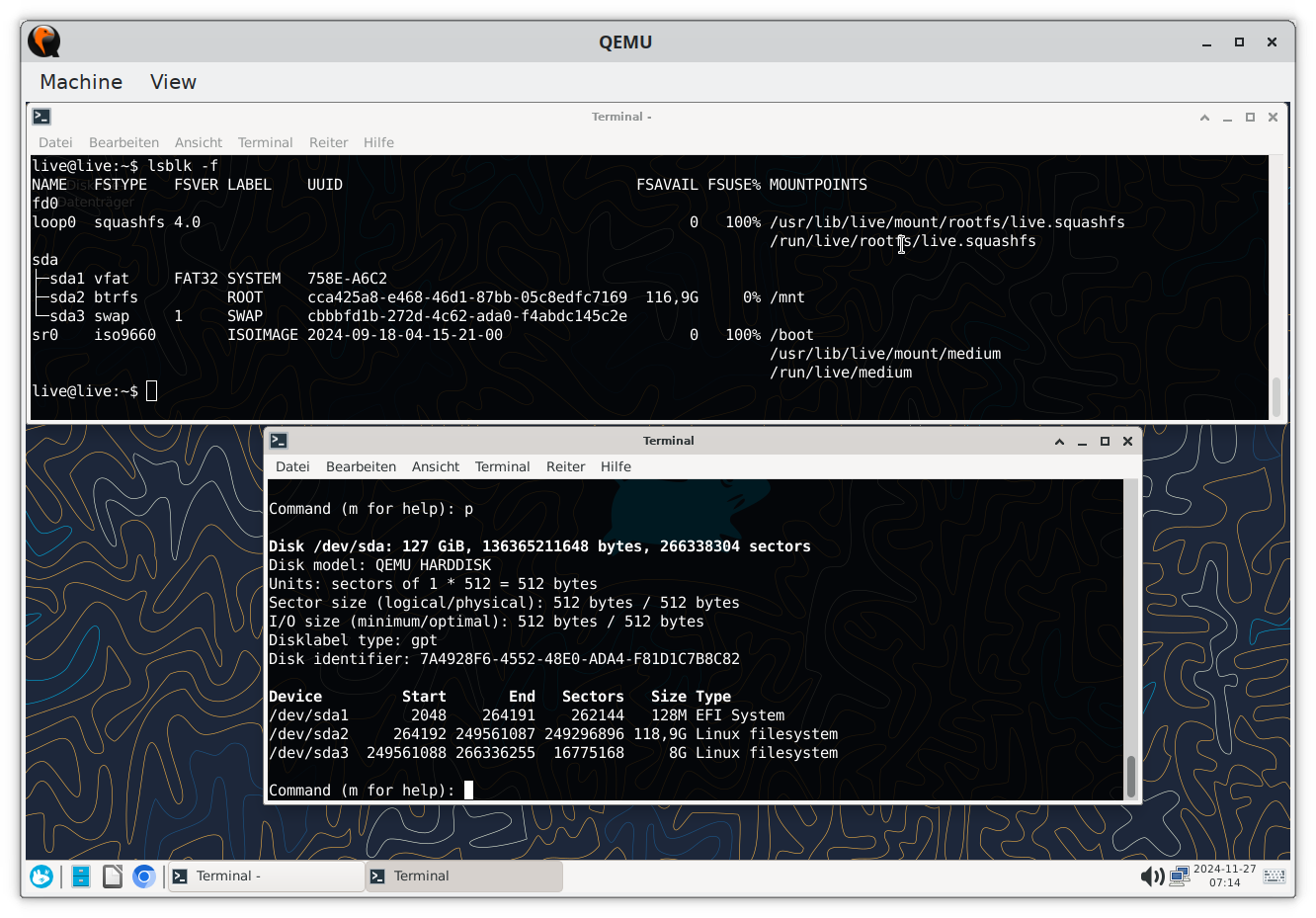The height and width of the screenshot is (918, 1316).
Task: Open the Reiter menu in the lower Terminal
Action: 565,466
